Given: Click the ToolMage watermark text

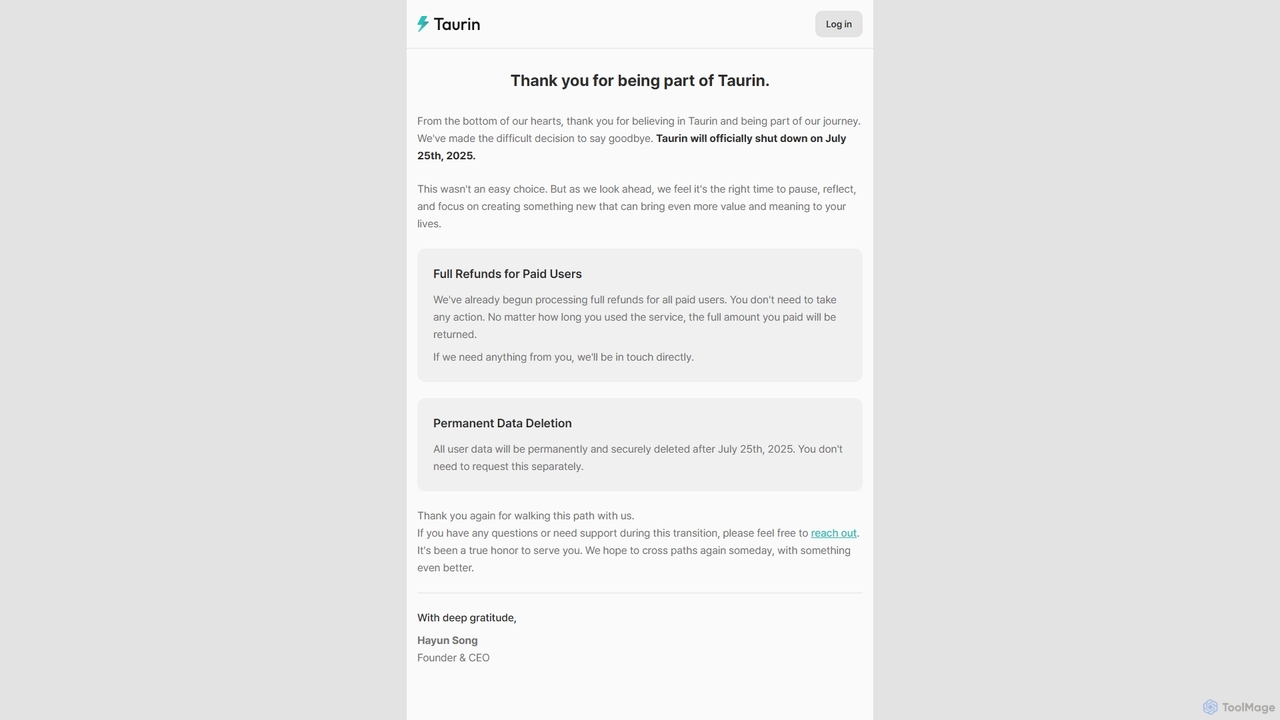Looking at the screenshot, I should click(1248, 707).
